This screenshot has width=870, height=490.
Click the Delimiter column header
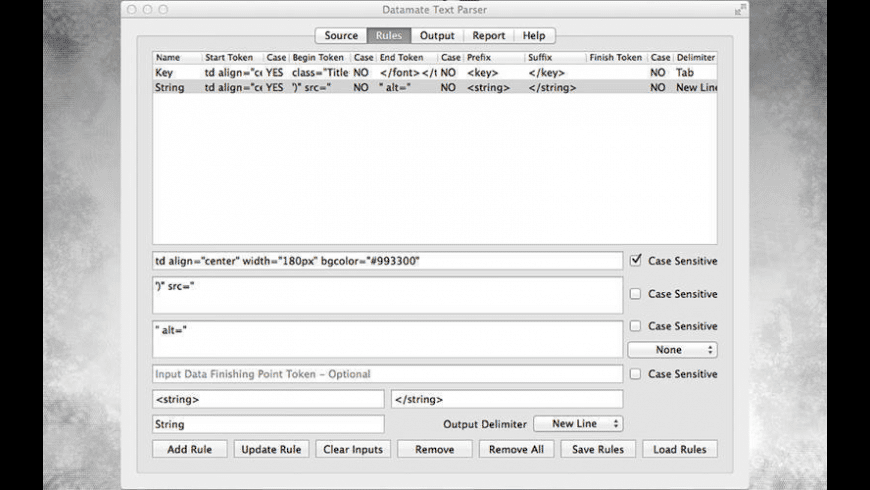click(695, 57)
